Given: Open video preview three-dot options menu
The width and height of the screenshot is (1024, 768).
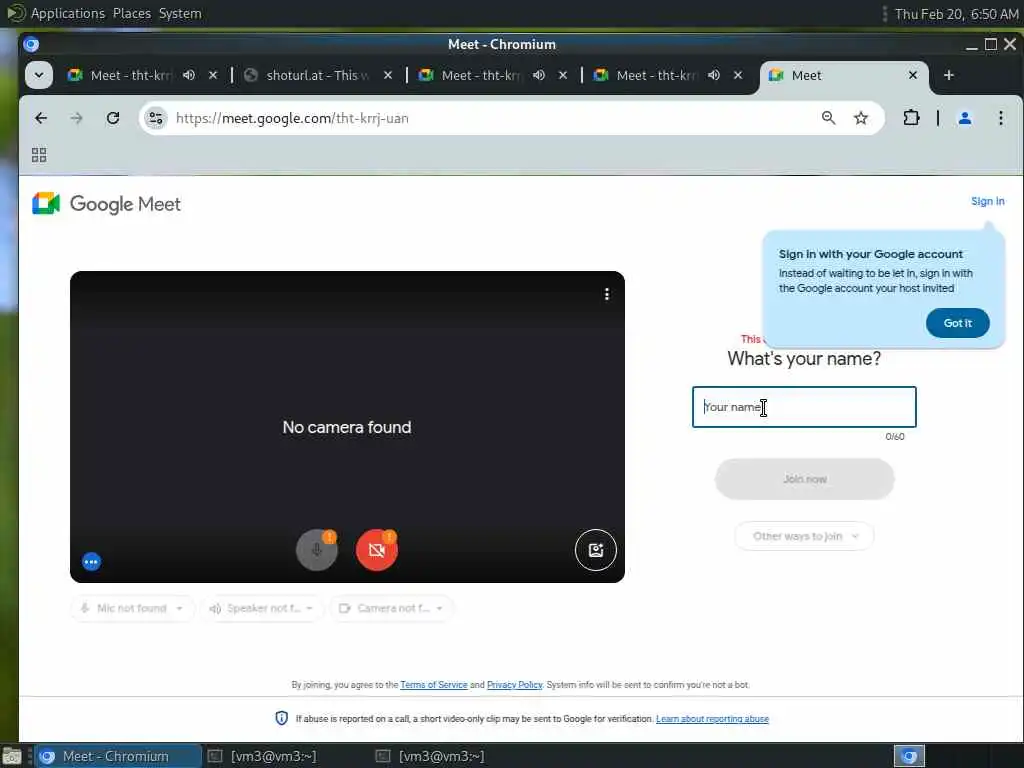Looking at the screenshot, I should point(607,295).
